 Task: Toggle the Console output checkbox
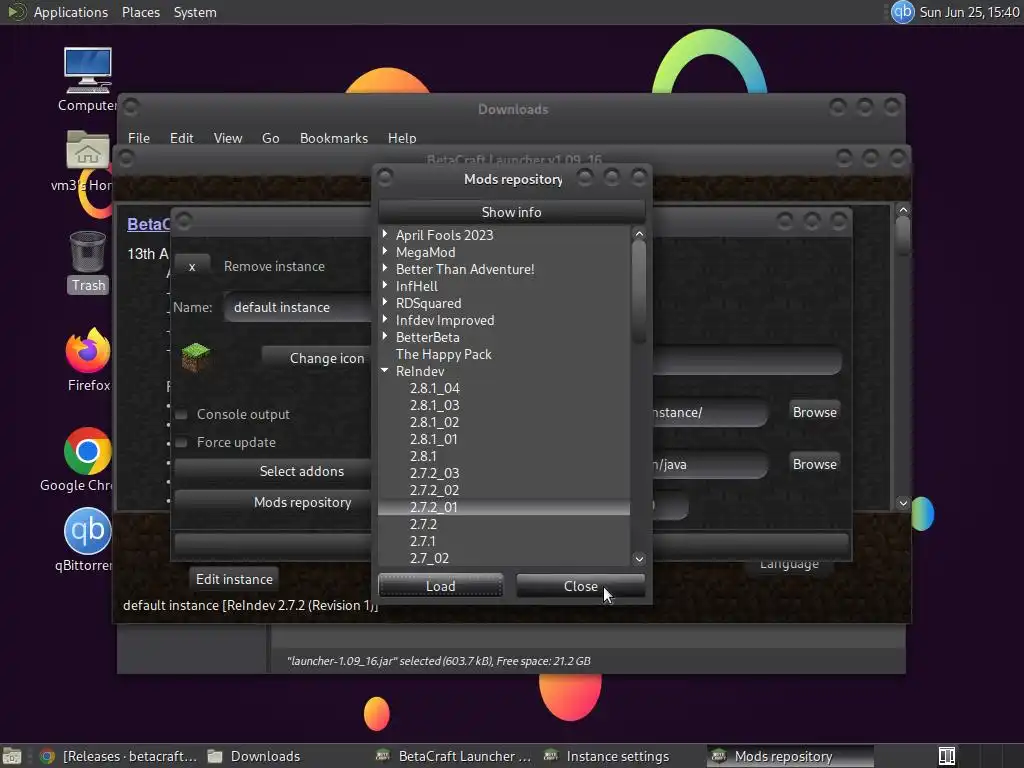point(182,414)
